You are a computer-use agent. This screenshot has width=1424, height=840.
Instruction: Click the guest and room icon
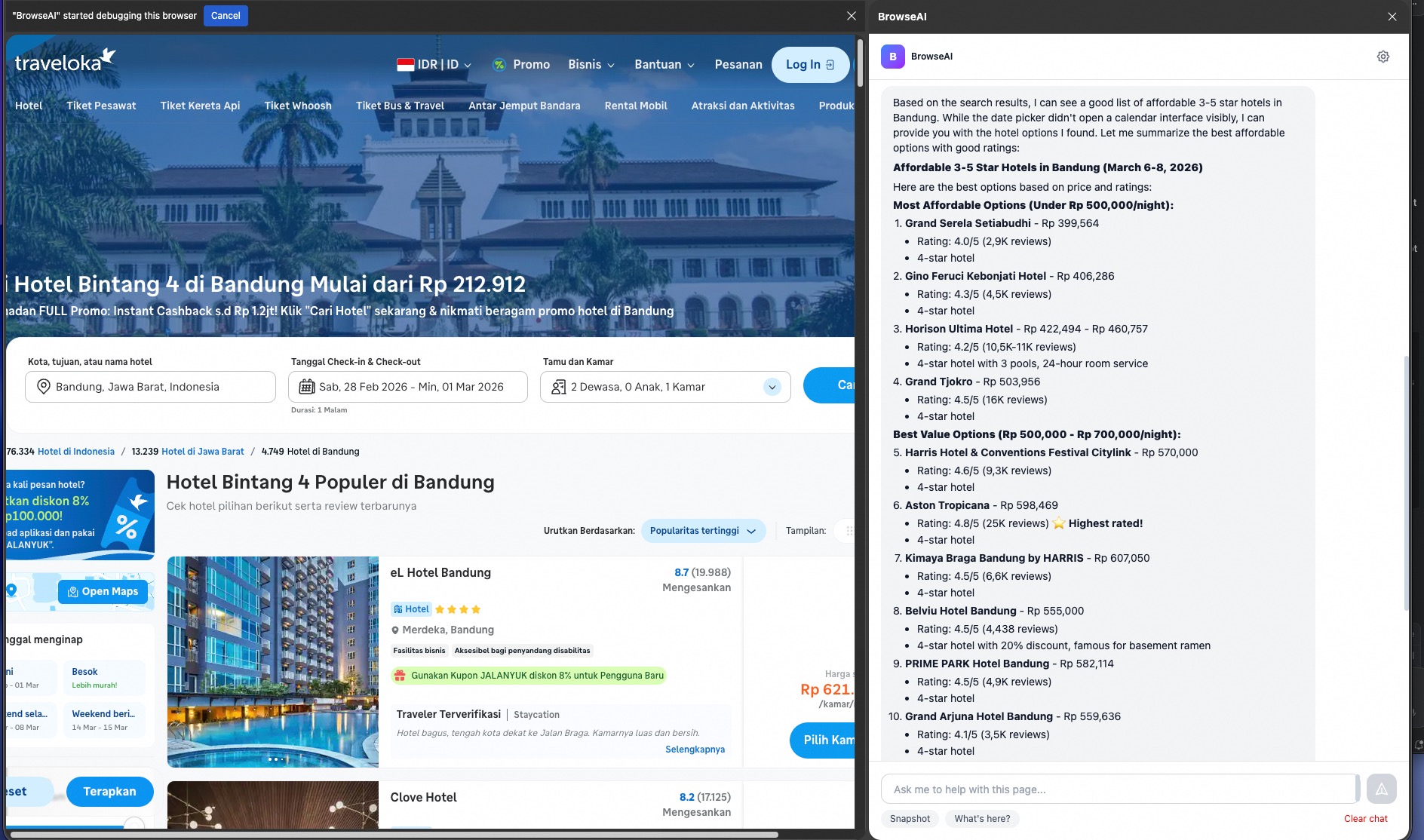(x=558, y=387)
